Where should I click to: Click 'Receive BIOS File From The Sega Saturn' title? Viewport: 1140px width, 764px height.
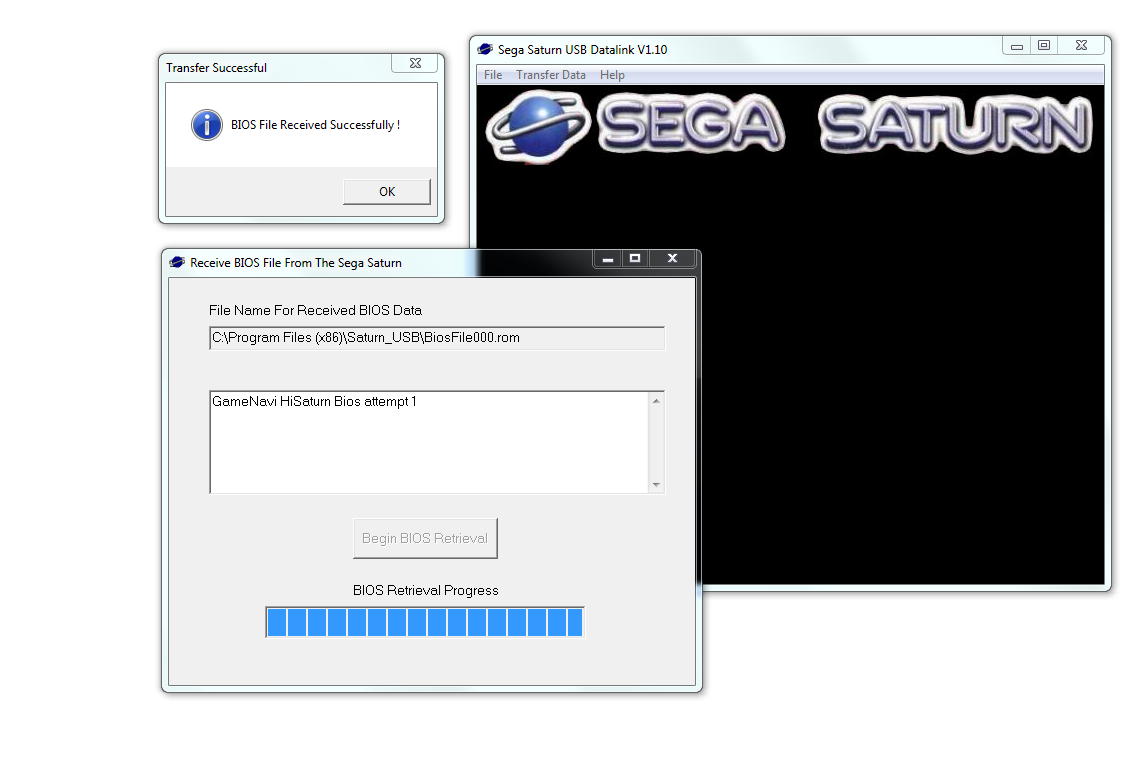[x=296, y=263]
